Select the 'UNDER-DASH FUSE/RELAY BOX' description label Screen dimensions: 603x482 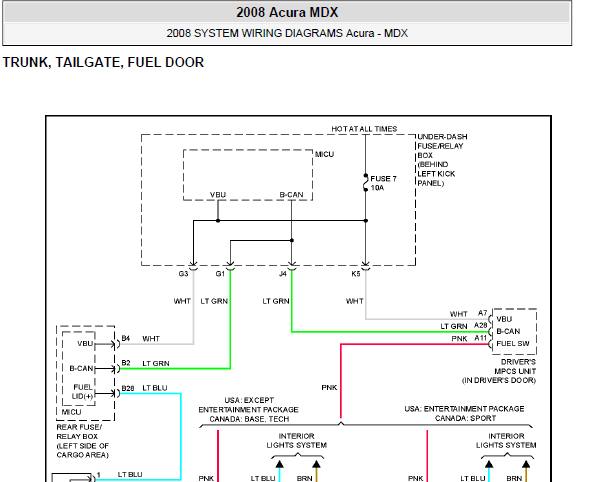pyautogui.click(x=442, y=160)
